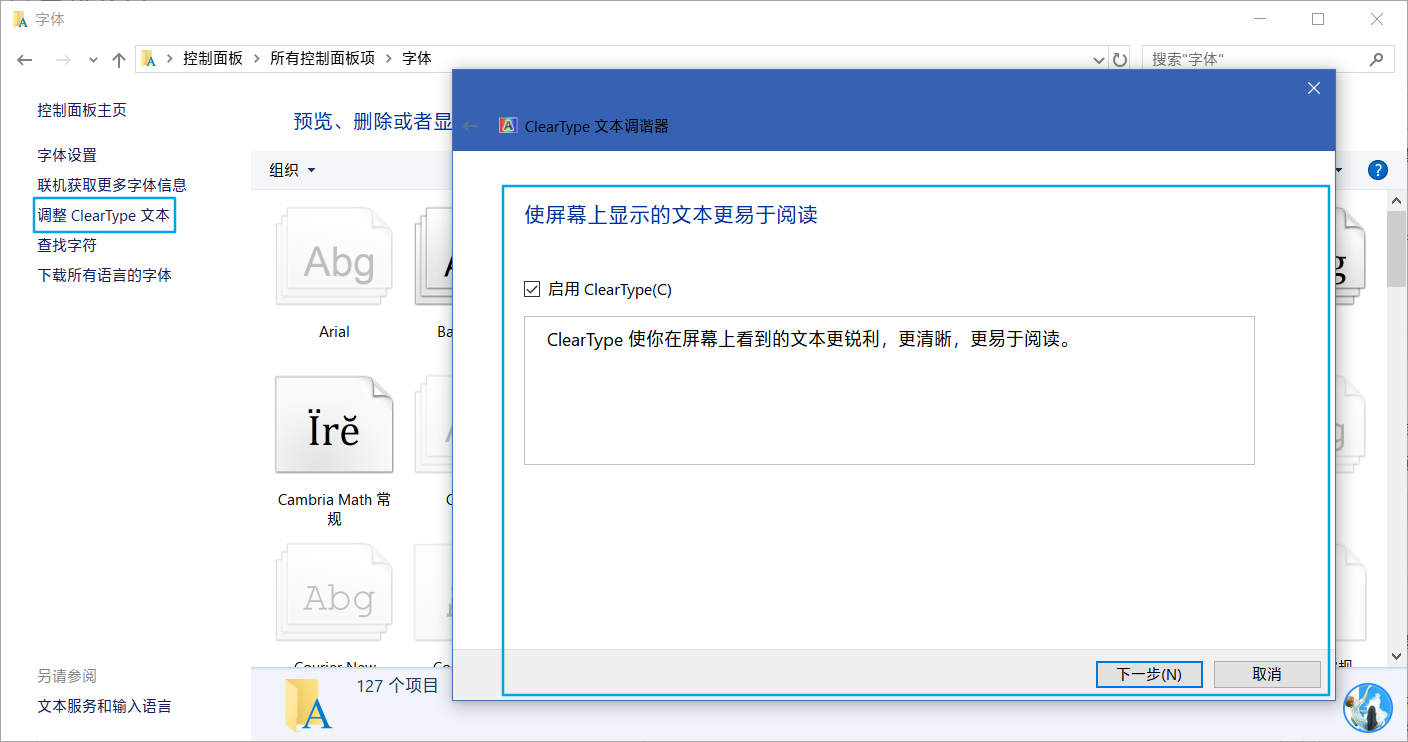
Task: Click 联机获取更多字体信息 link
Action: click(112, 185)
